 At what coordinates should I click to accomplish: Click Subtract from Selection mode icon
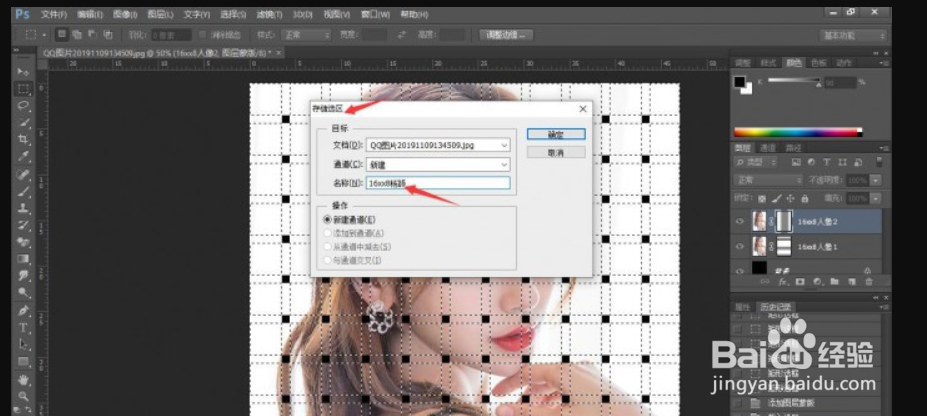point(92,35)
